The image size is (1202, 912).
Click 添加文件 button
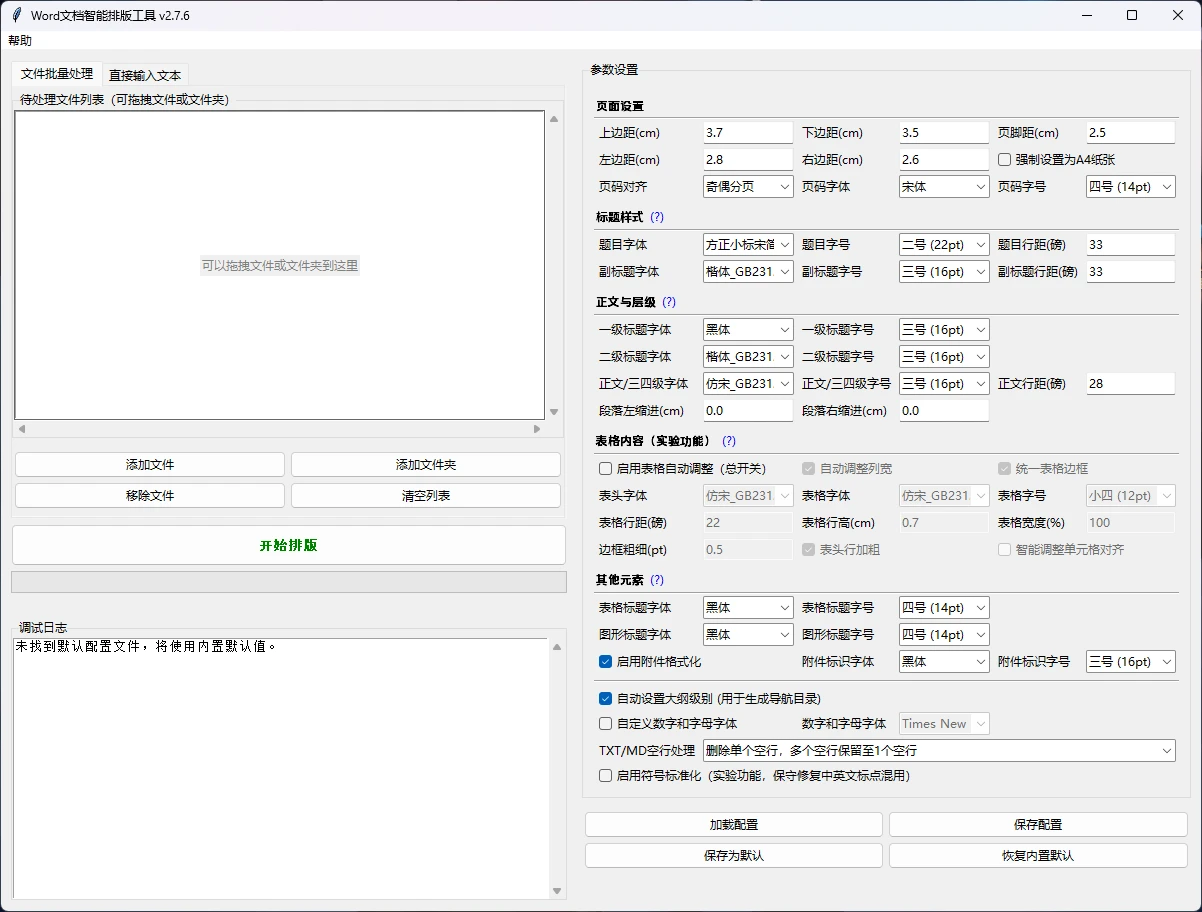tap(150, 465)
